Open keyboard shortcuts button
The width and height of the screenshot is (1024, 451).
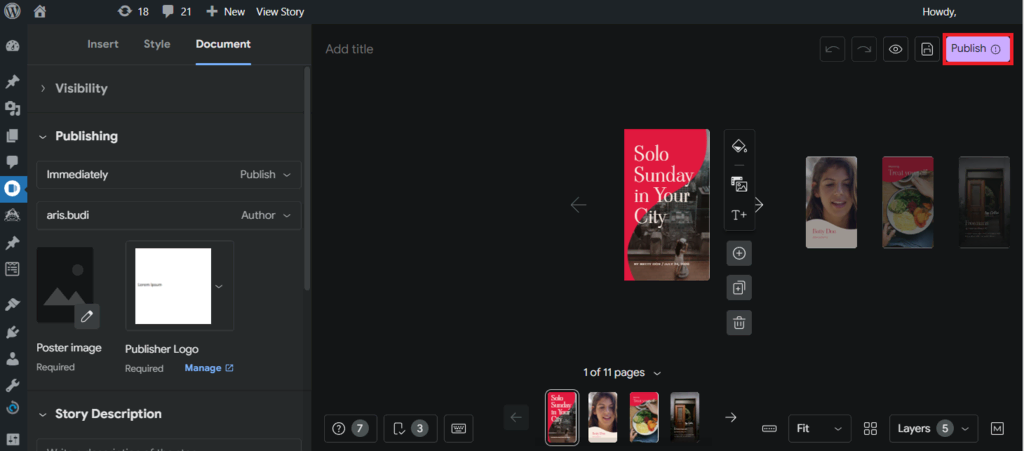458,429
